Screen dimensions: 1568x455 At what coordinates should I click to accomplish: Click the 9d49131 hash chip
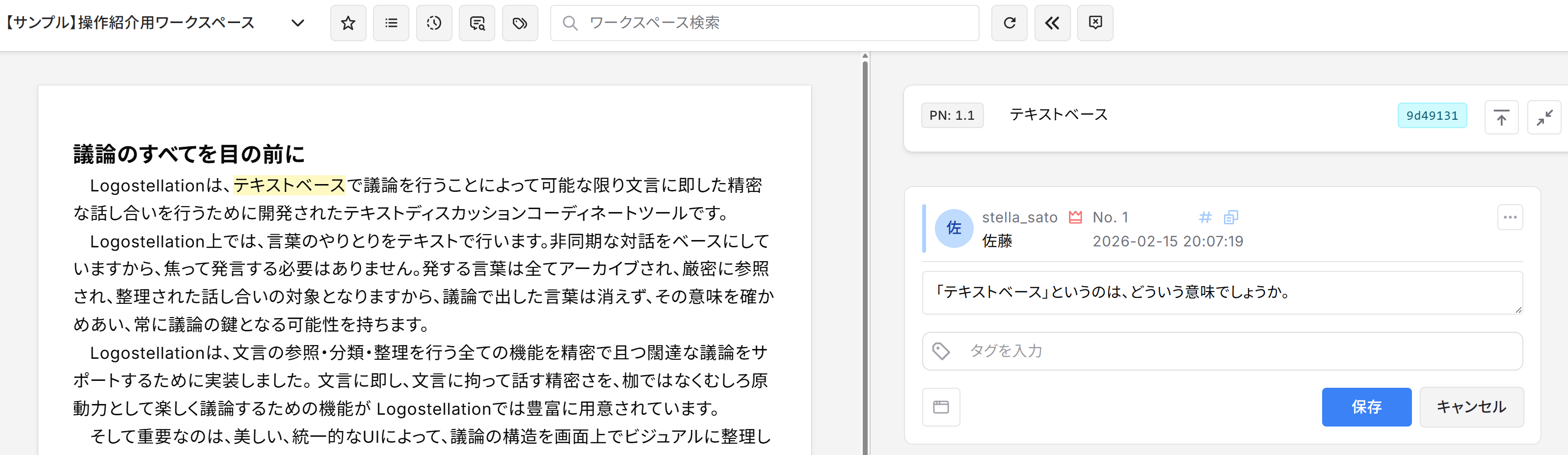click(1432, 115)
